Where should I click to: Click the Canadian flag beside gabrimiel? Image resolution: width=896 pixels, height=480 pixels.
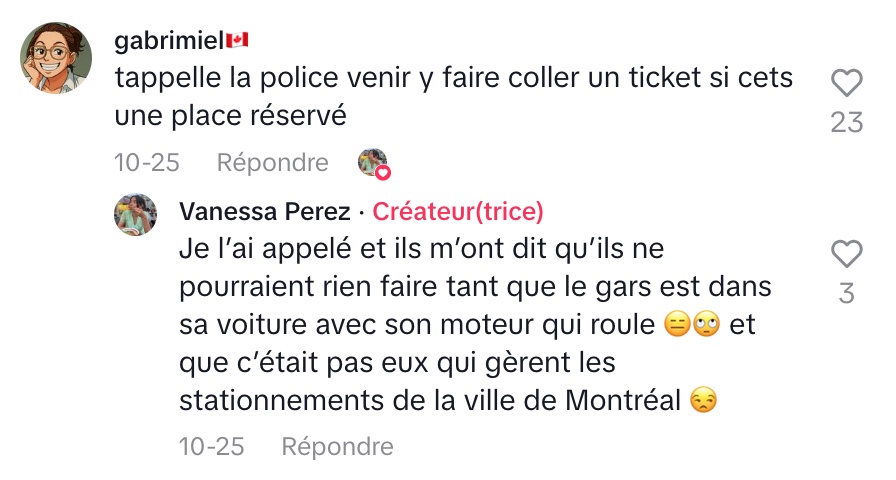point(237,41)
